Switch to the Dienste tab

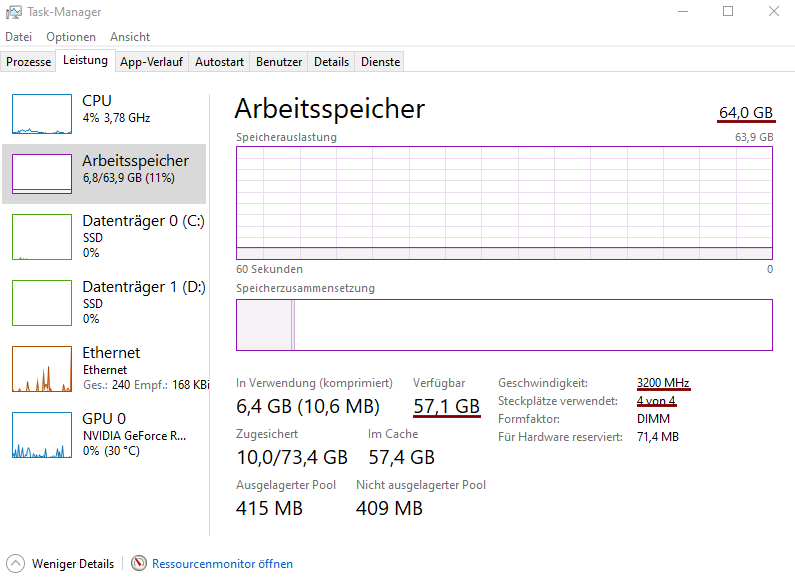point(380,62)
